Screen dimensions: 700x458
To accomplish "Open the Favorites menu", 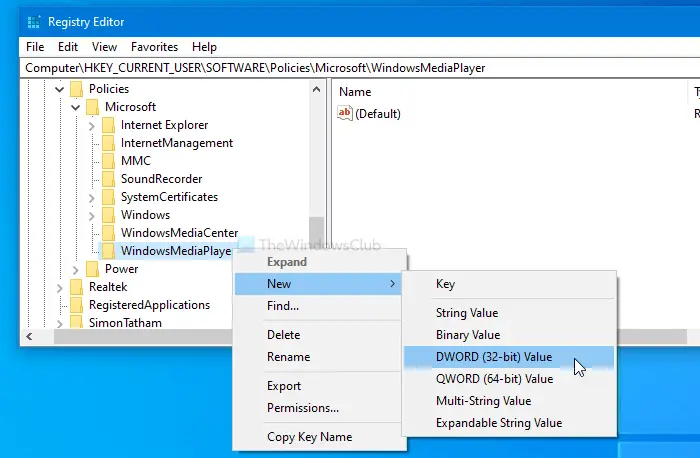I will [154, 47].
